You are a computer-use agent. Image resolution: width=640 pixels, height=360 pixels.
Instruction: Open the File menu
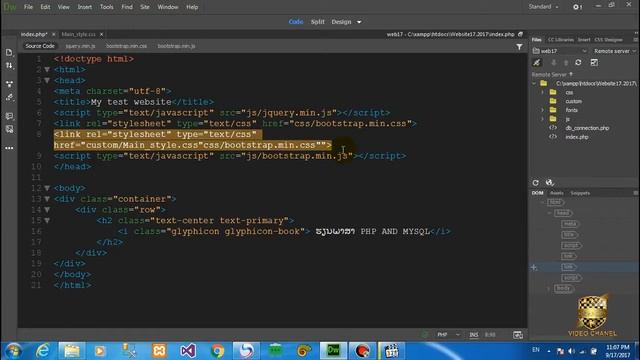28,7
